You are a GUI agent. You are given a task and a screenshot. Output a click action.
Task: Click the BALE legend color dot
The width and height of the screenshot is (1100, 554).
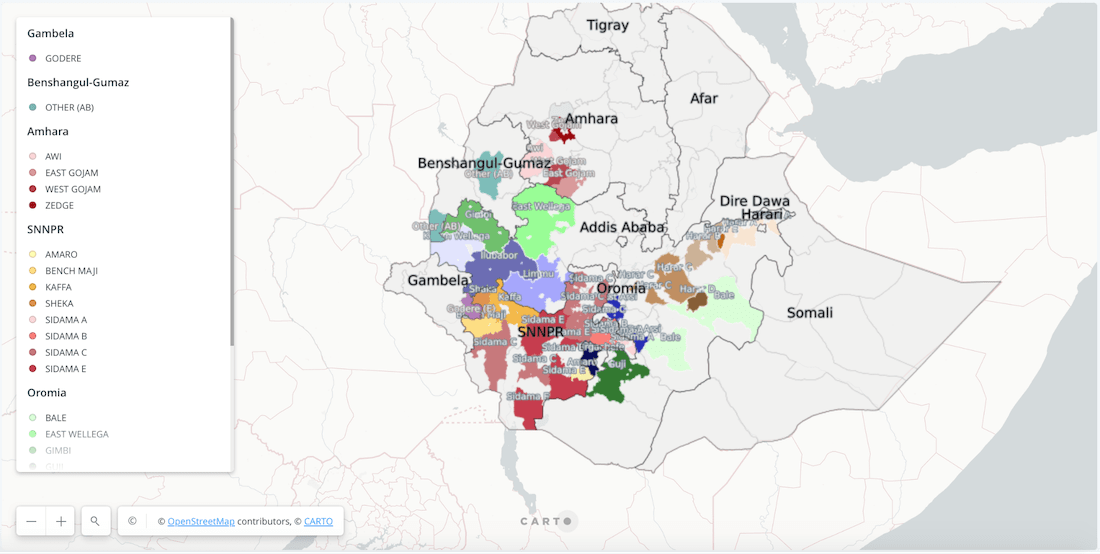click(32, 417)
